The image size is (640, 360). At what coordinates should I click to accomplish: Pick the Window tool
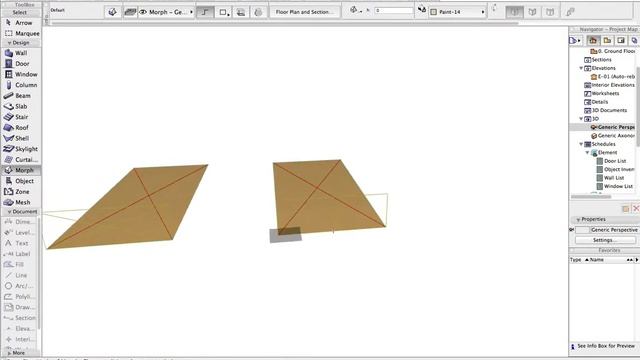(x=20, y=74)
